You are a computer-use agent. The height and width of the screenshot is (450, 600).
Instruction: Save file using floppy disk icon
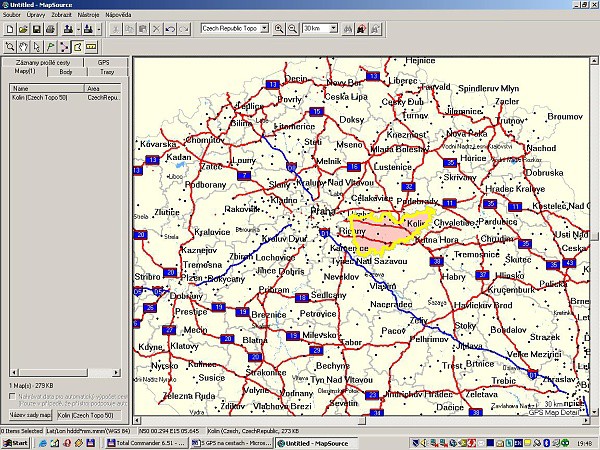[36, 29]
